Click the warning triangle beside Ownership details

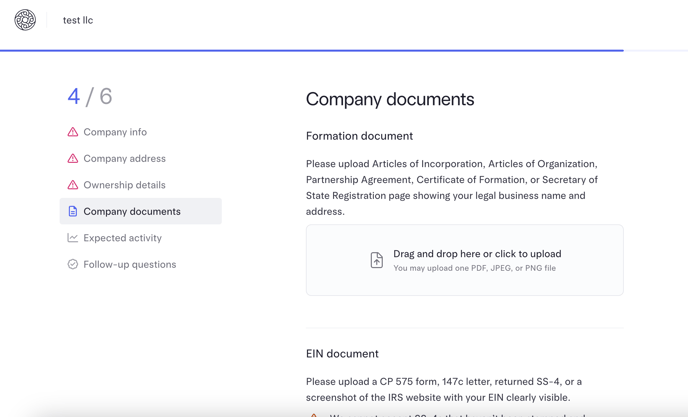[73, 185]
